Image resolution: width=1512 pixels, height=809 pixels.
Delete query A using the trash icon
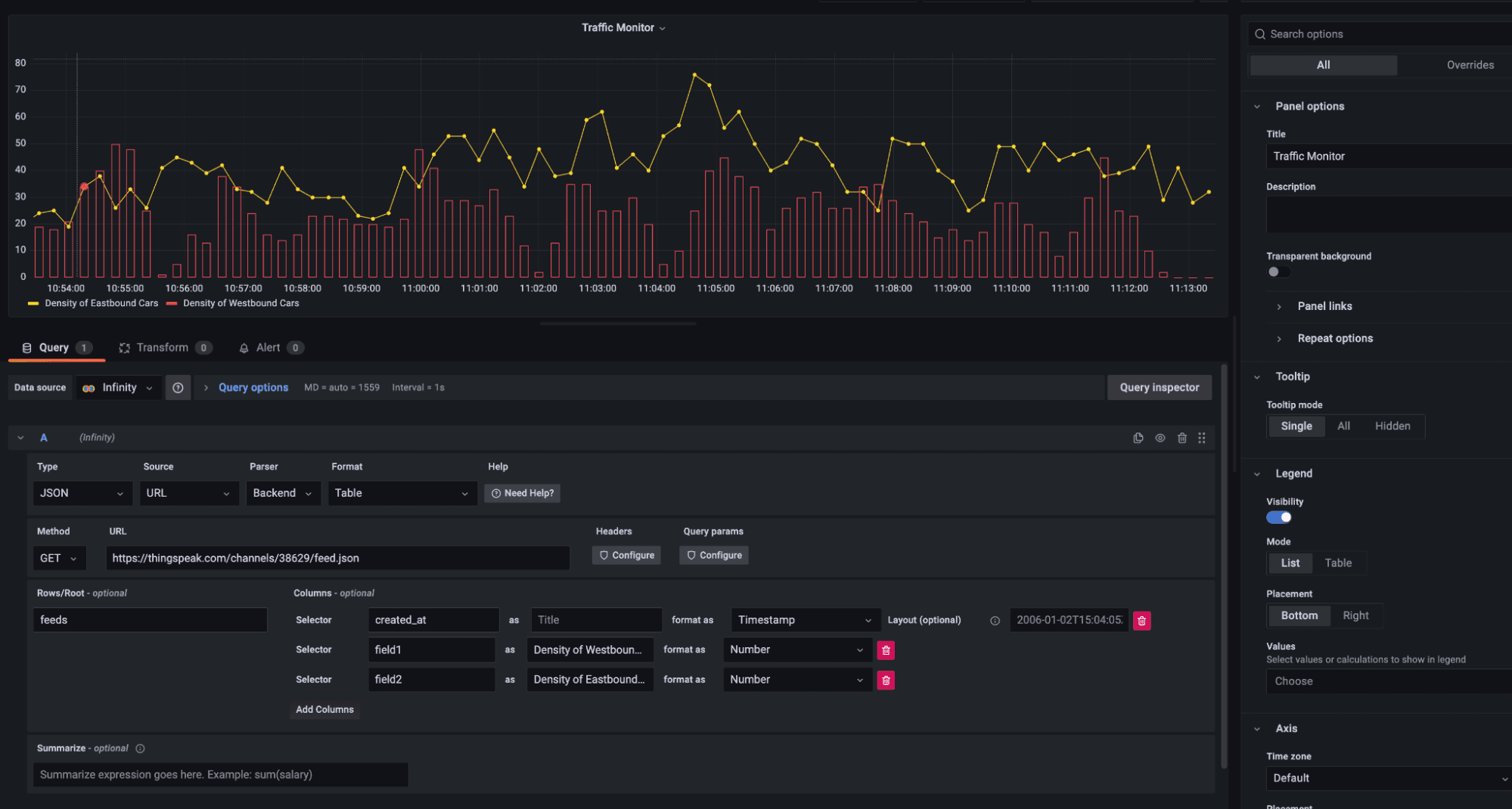tap(1182, 437)
